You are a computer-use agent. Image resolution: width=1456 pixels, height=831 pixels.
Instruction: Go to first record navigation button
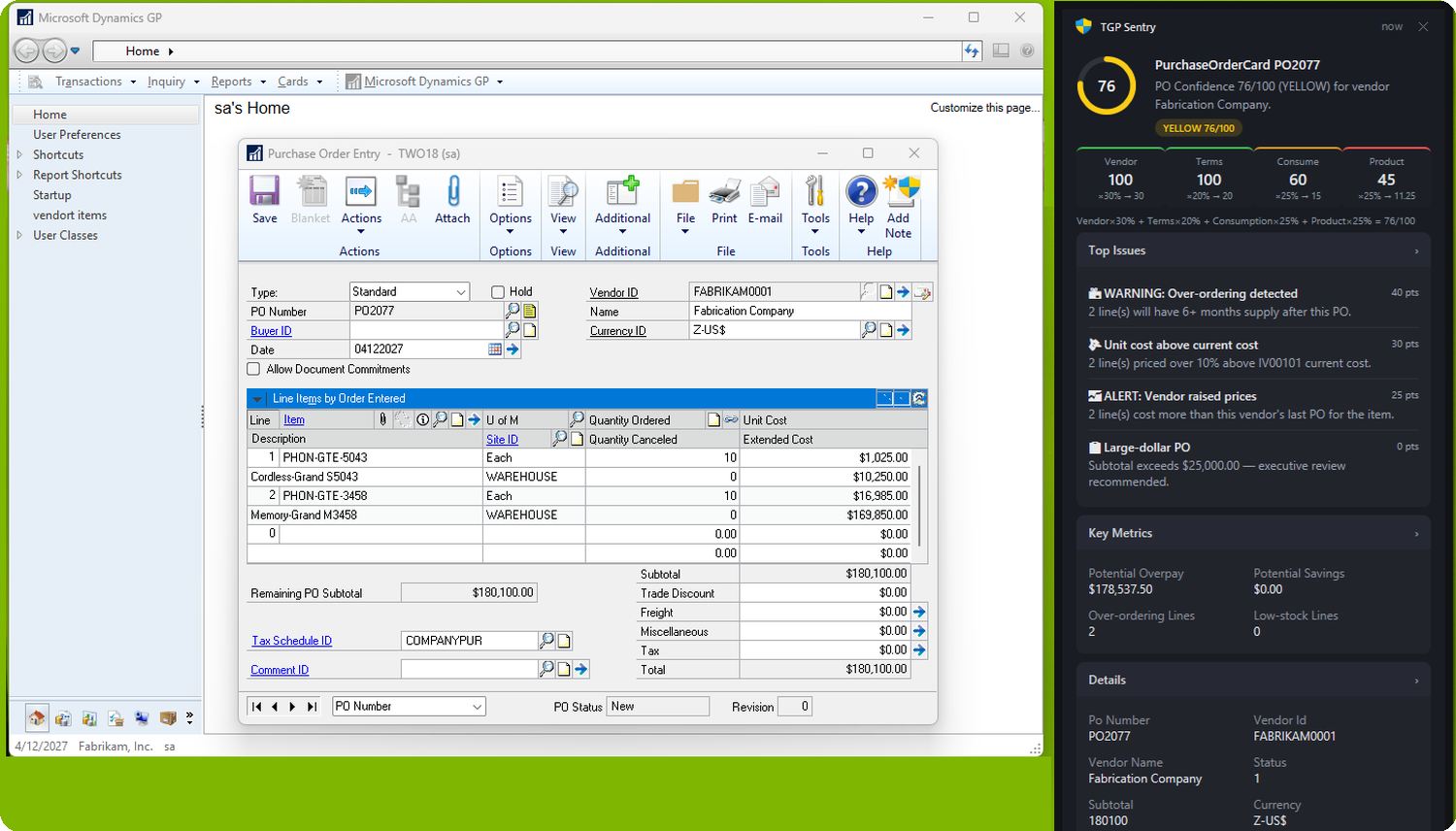(256, 707)
